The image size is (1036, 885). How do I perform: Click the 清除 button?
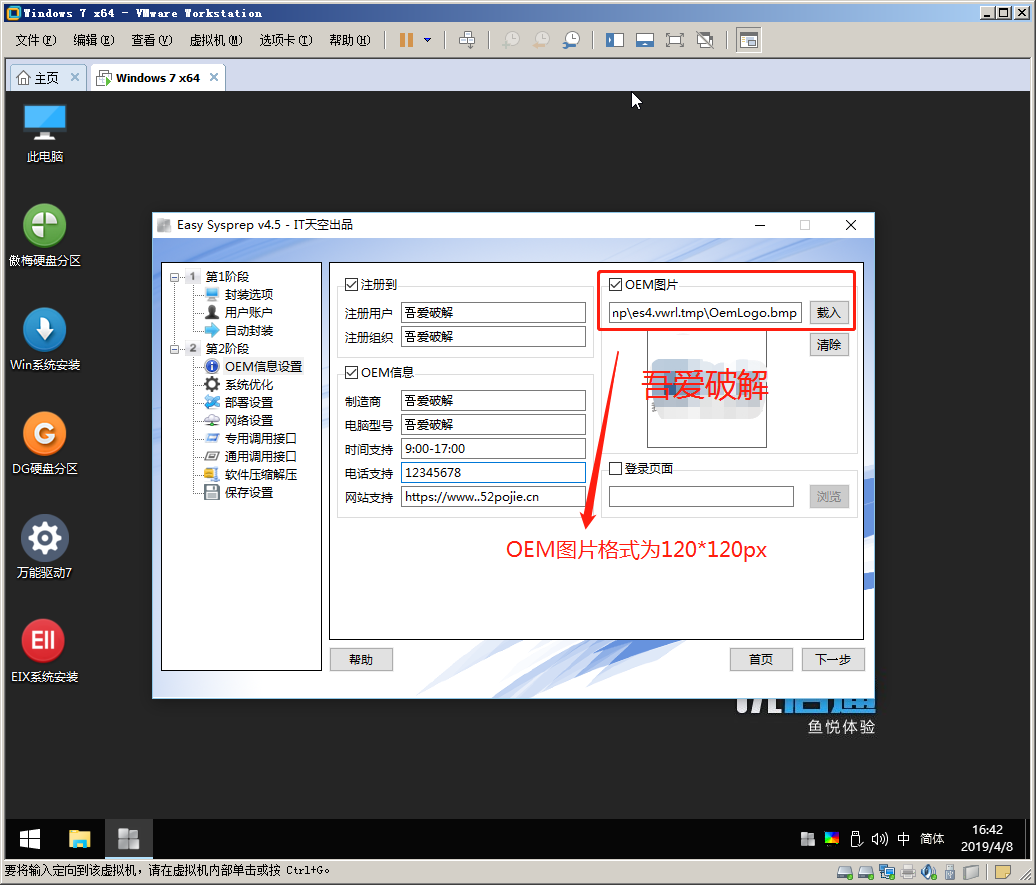(x=829, y=345)
